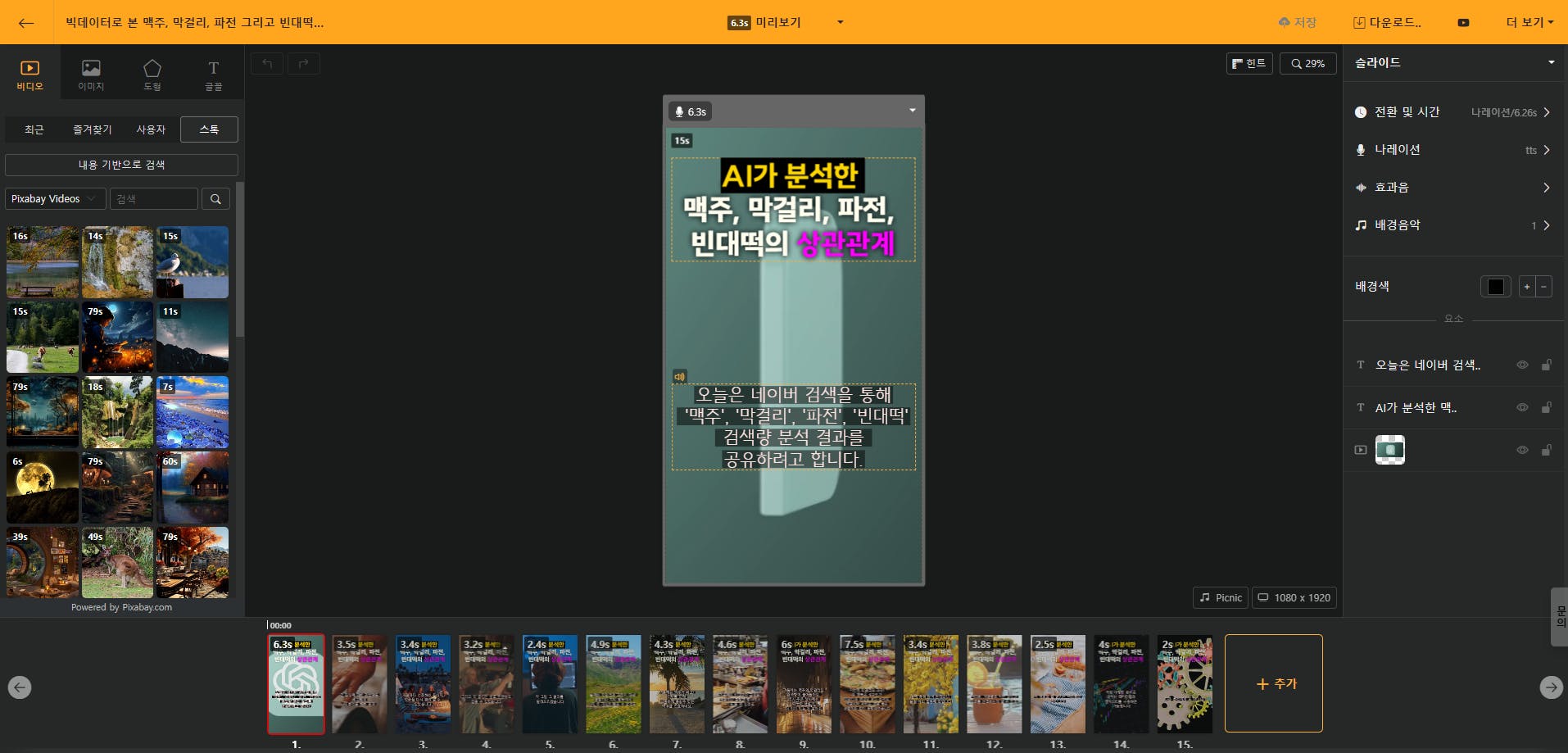Switch to the 최근 tab
The image size is (1568, 753).
pyautogui.click(x=34, y=129)
